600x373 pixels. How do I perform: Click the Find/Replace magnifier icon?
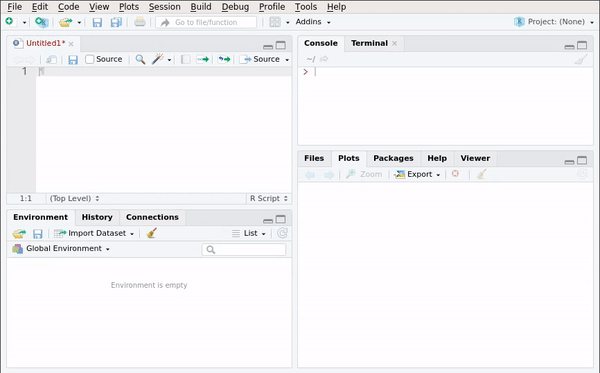pyautogui.click(x=140, y=59)
